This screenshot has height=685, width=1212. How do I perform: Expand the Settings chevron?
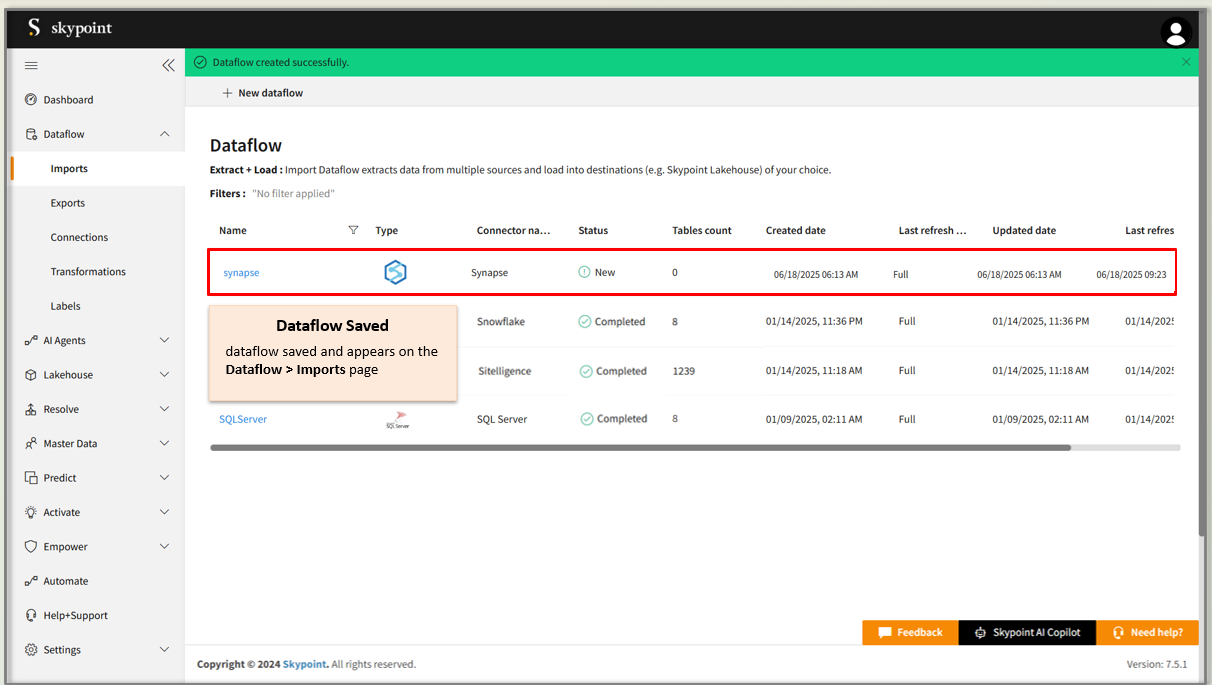click(x=165, y=650)
